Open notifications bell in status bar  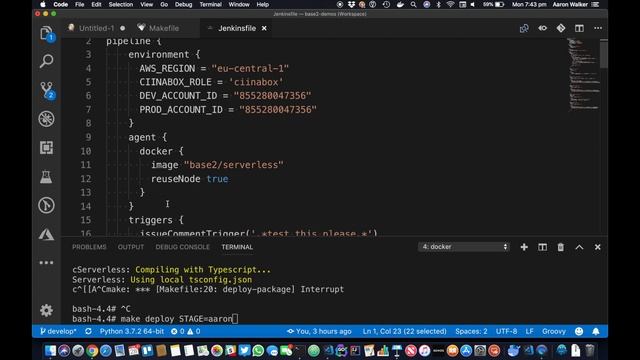click(x=596, y=331)
